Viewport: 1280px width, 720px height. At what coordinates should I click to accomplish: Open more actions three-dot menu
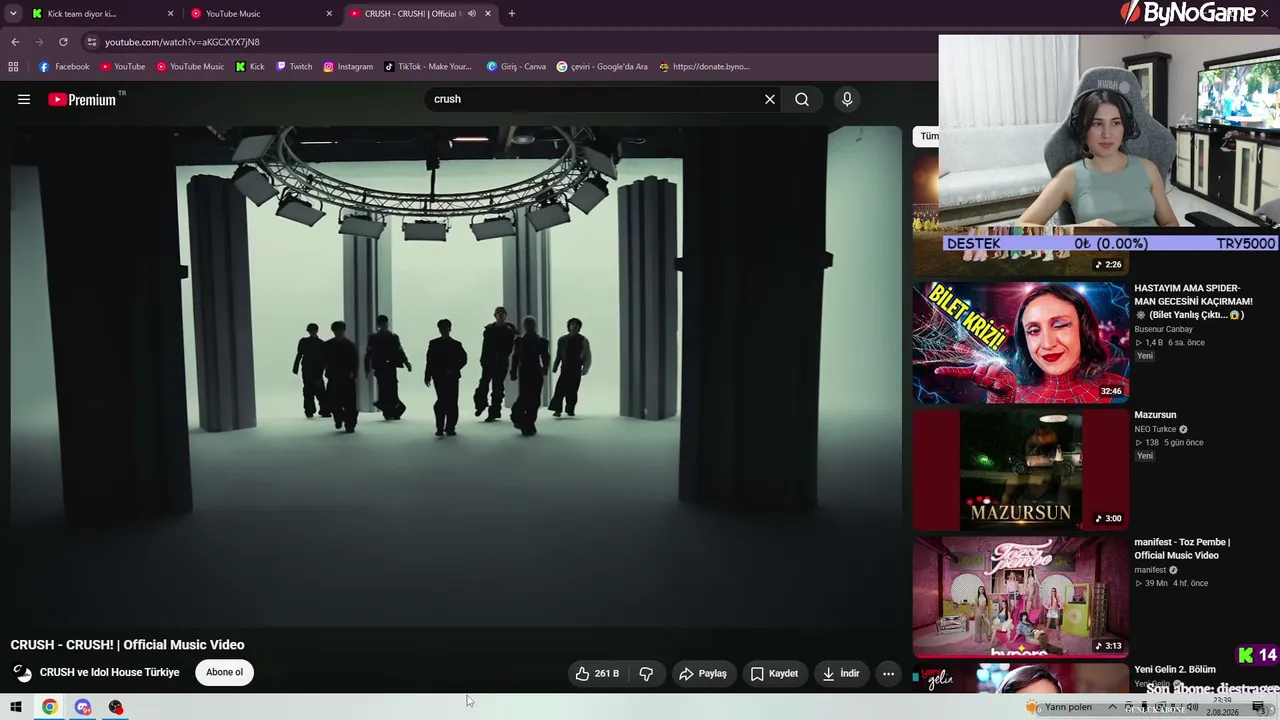[x=888, y=674]
